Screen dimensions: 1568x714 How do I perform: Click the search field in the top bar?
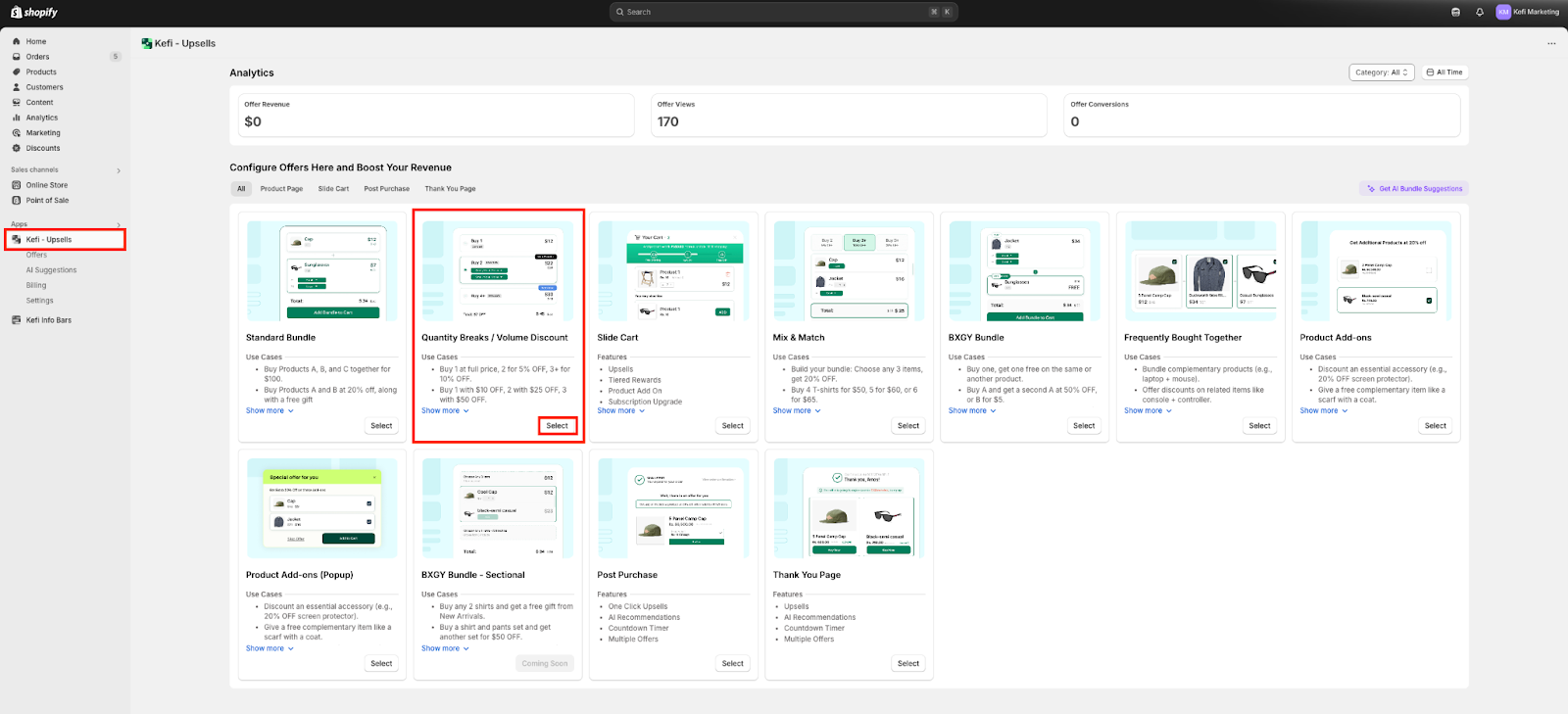(x=783, y=12)
